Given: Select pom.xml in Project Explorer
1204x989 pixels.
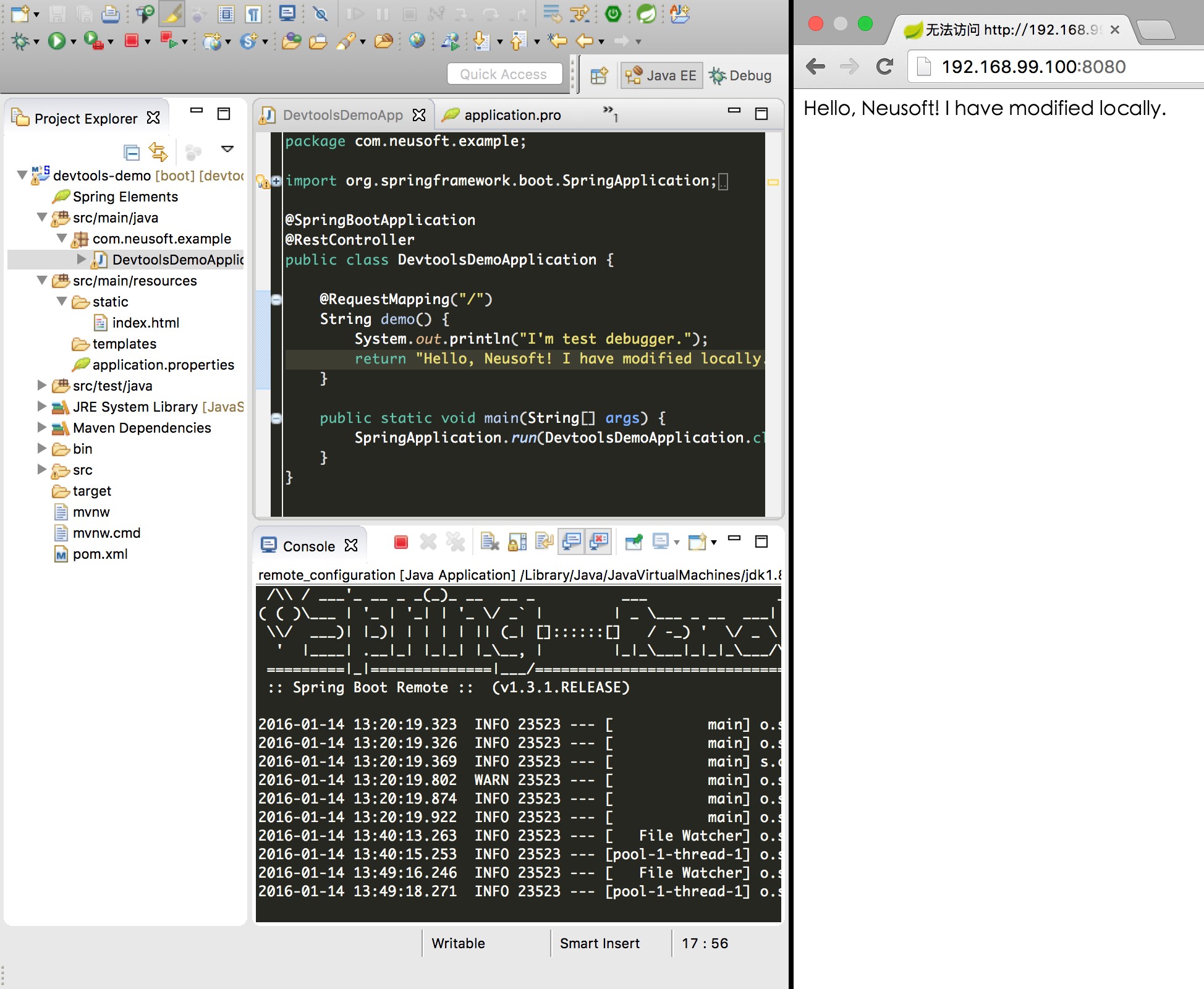Looking at the screenshot, I should click(x=100, y=554).
